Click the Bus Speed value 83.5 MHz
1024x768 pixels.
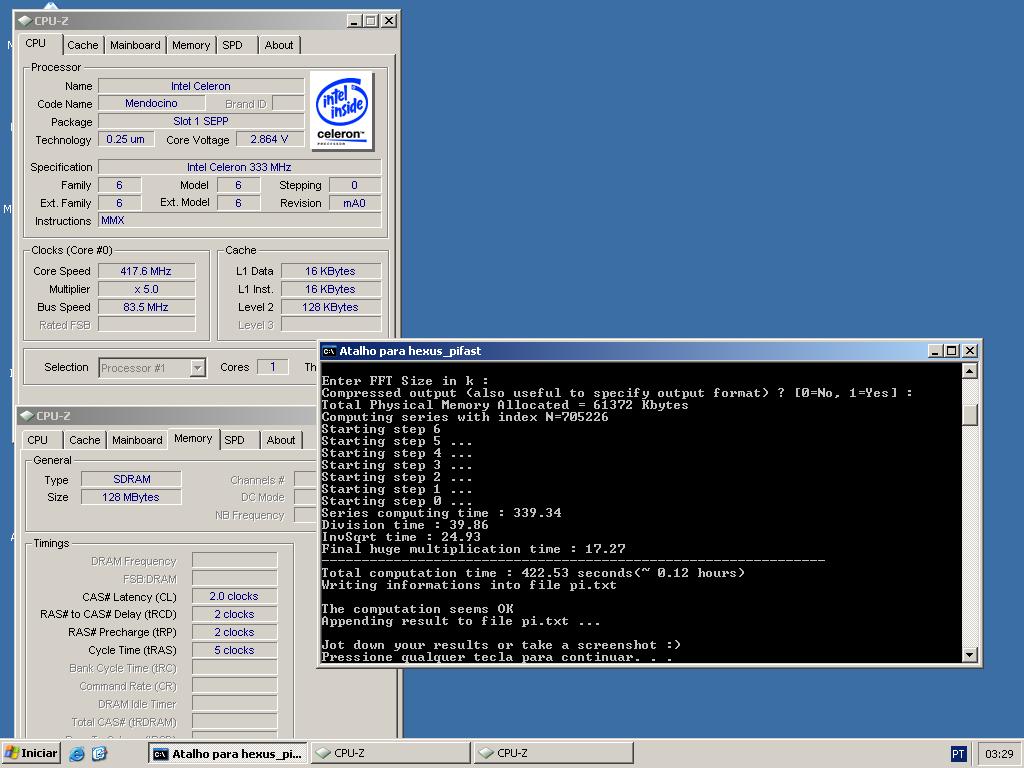tap(146, 307)
